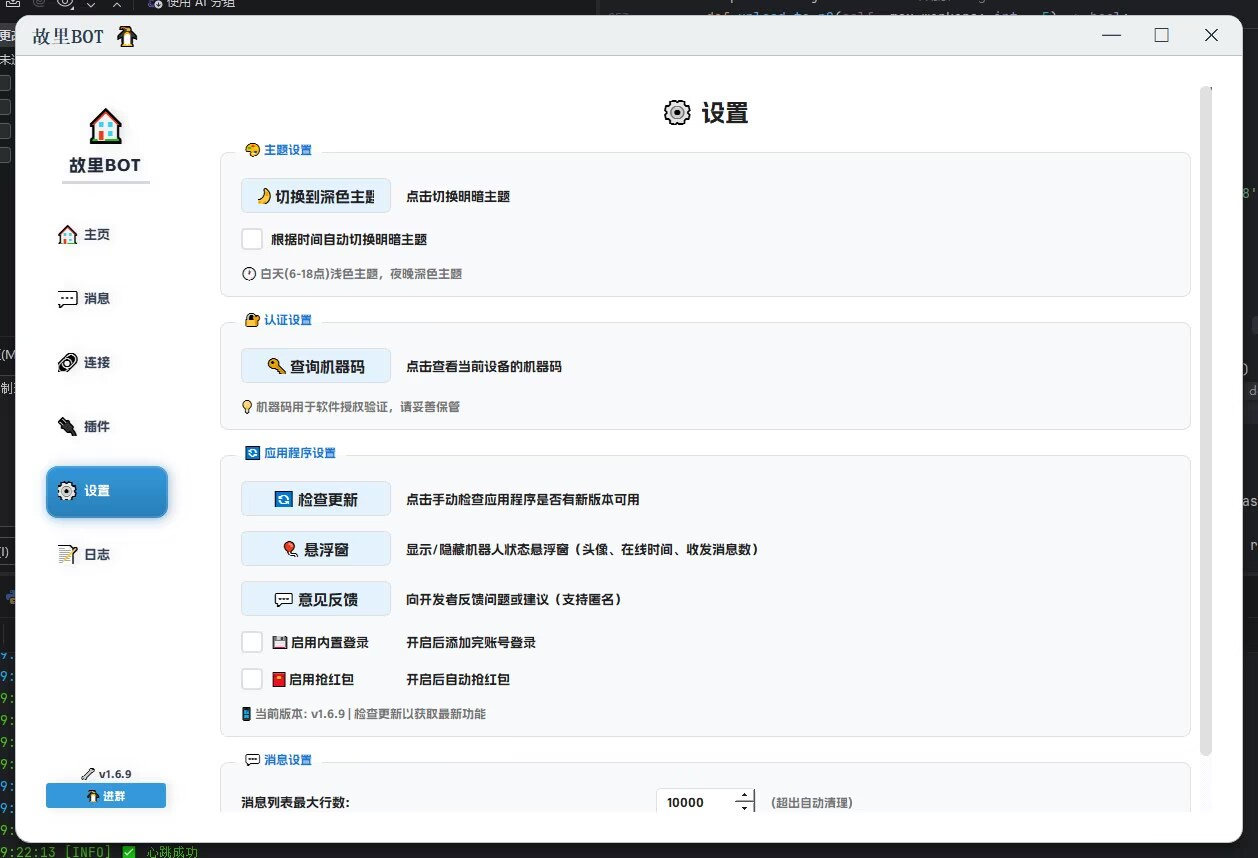Click the lock icon on 认证设置 header

(x=251, y=320)
